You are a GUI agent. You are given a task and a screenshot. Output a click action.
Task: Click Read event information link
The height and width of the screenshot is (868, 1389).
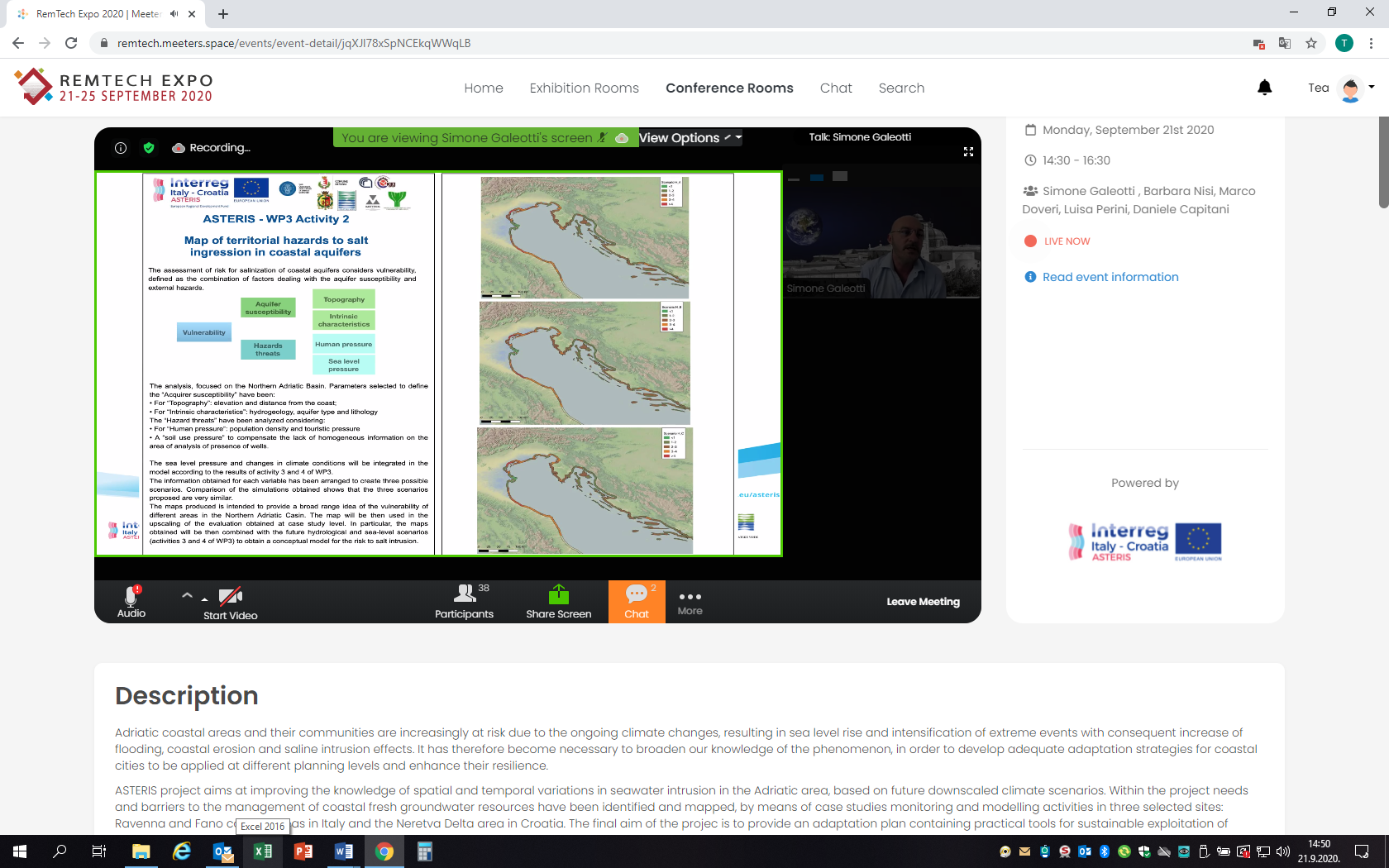(1110, 277)
